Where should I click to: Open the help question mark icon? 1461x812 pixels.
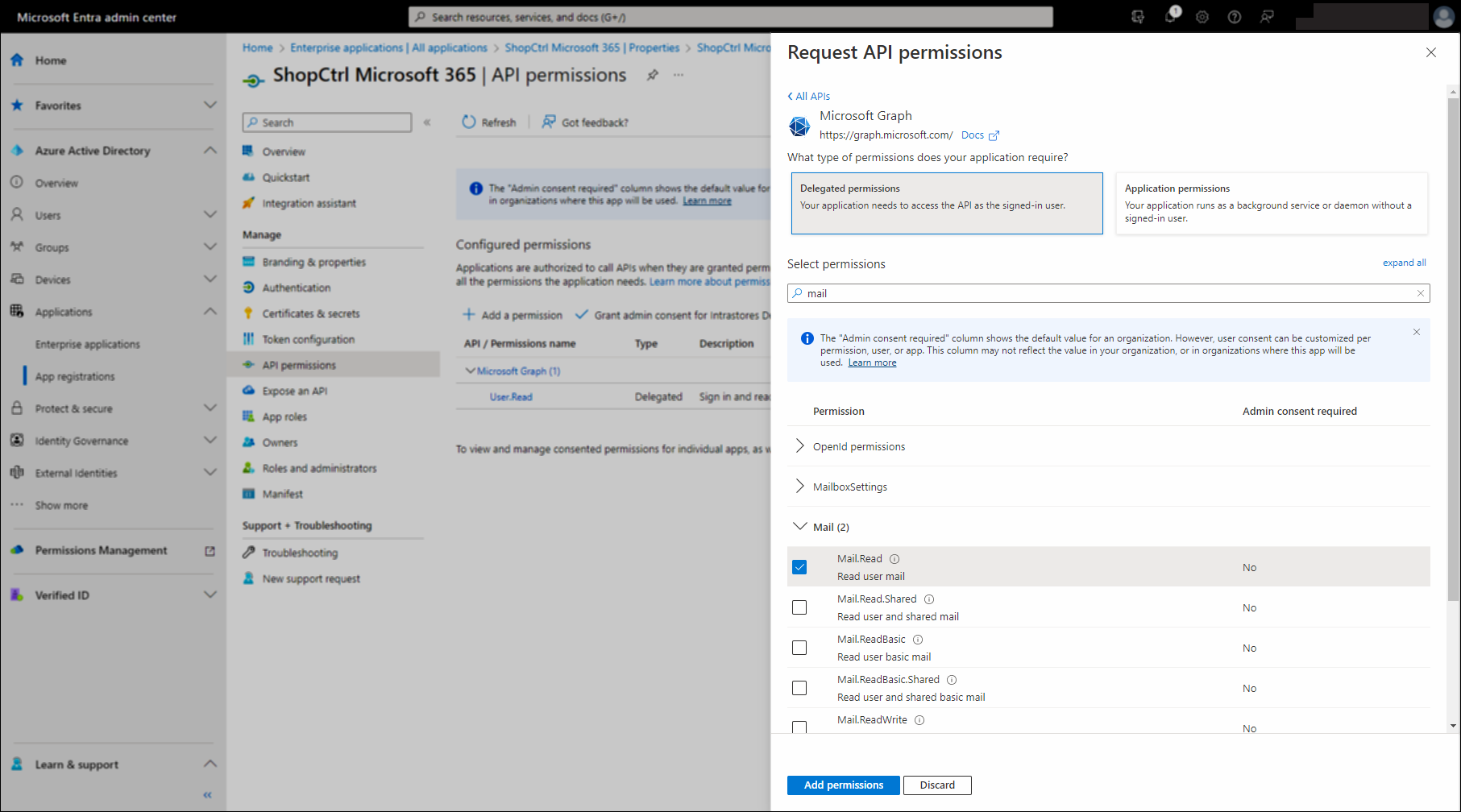click(1235, 17)
